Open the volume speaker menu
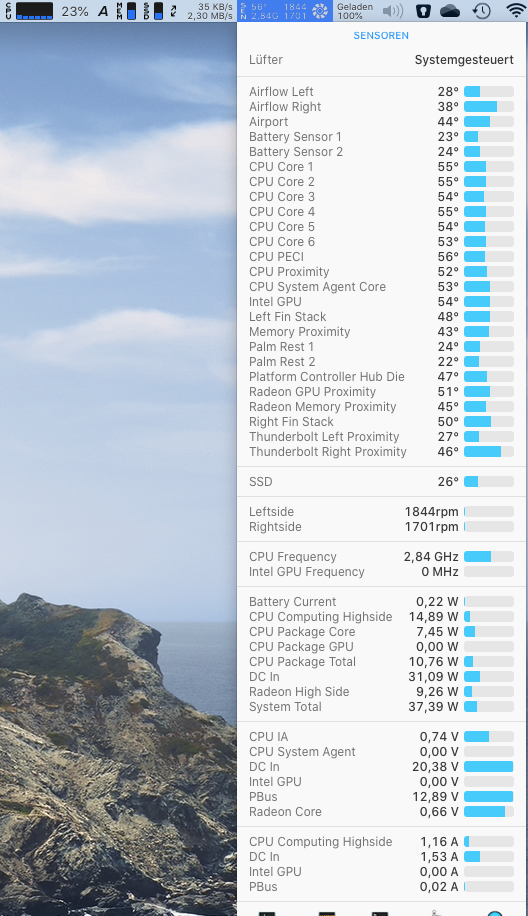The width and height of the screenshot is (528, 916). (393, 11)
